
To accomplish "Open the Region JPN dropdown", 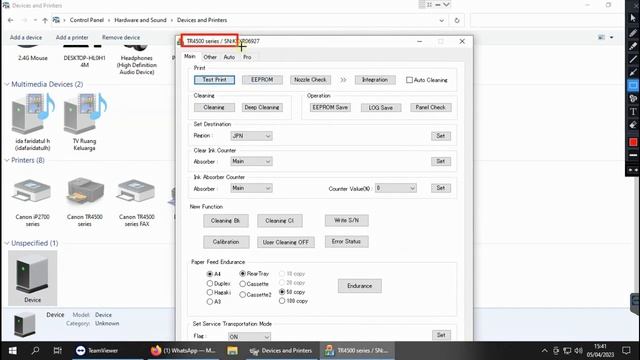I will click(251, 136).
